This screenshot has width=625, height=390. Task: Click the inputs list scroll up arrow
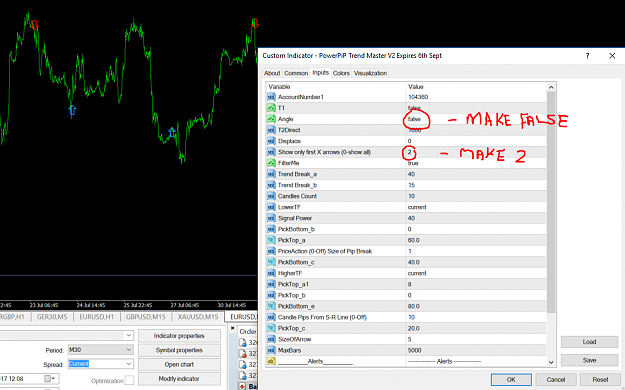pyautogui.click(x=551, y=87)
